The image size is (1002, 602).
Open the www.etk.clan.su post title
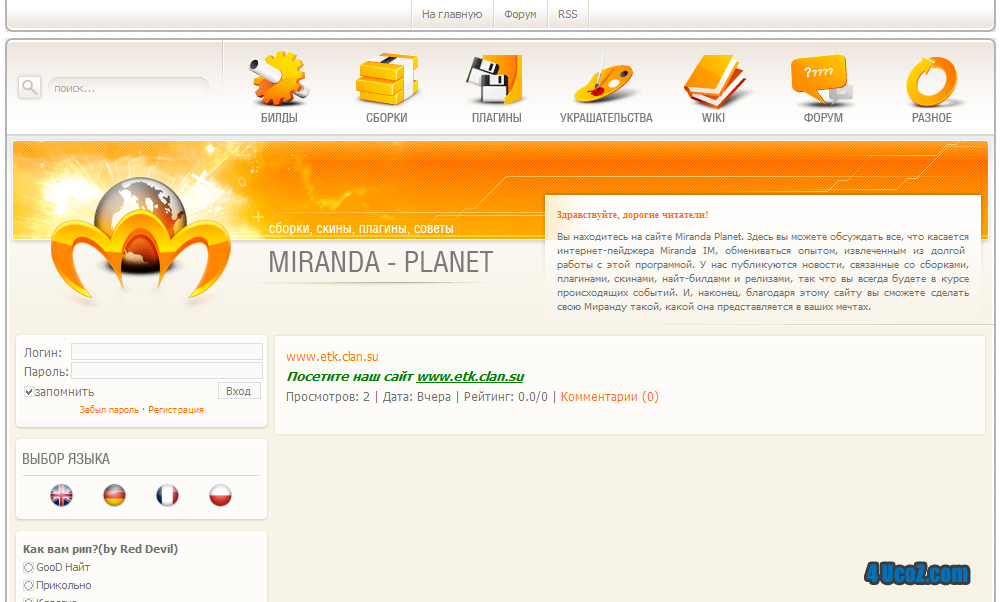332,357
